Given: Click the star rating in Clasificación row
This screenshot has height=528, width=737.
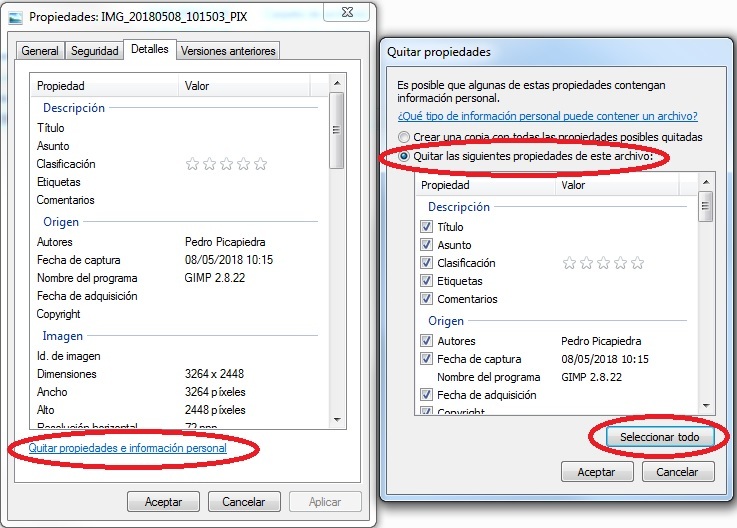Looking at the screenshot, I should tap(226, 164).
